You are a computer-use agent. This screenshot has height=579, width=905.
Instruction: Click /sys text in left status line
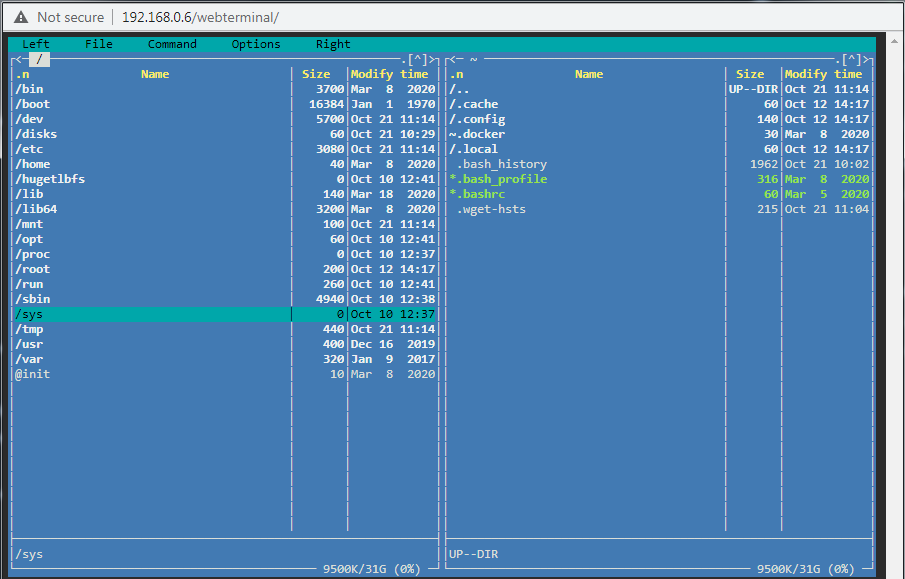(x=29, y=554)
